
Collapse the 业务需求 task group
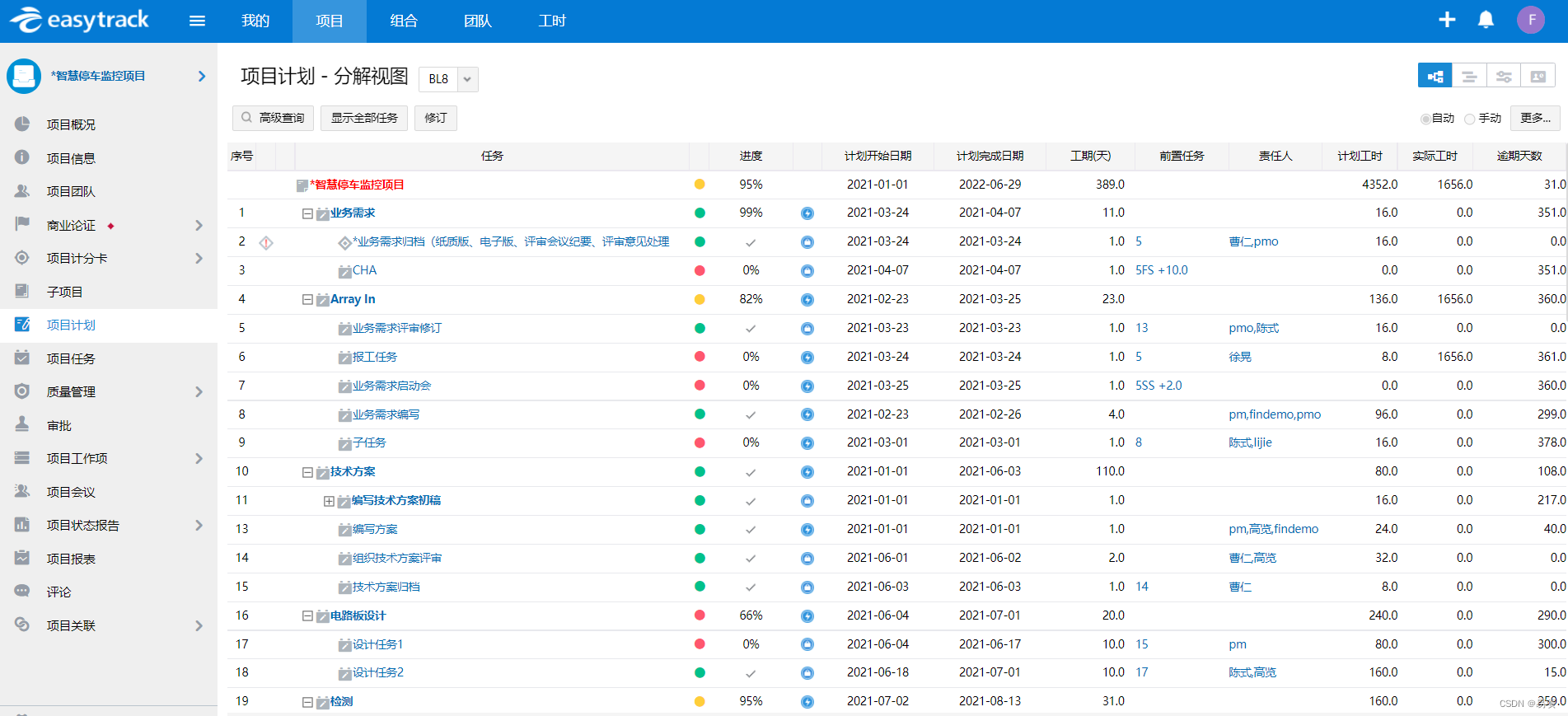point(307,213)
